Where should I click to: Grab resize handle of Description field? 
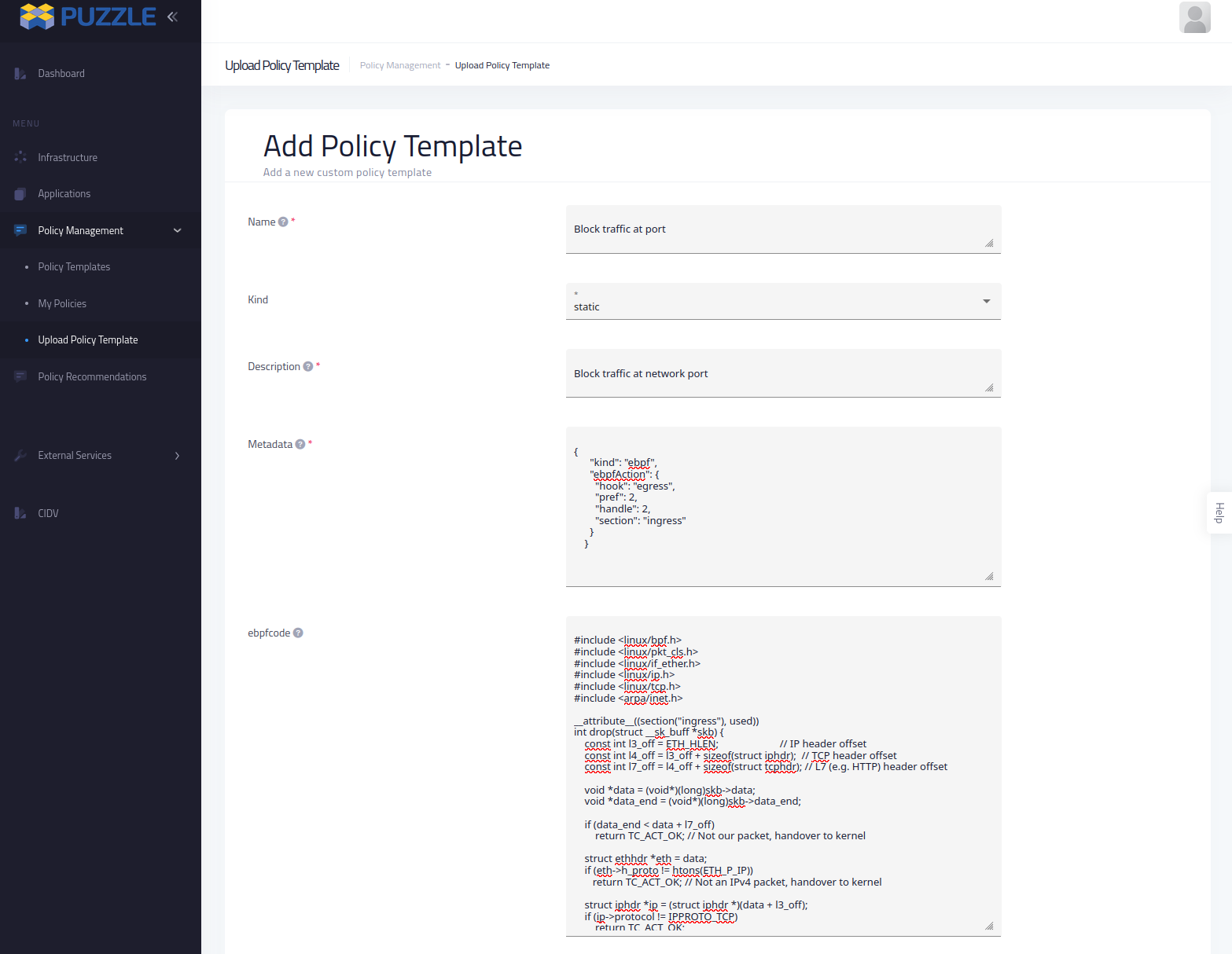(989, 387)
